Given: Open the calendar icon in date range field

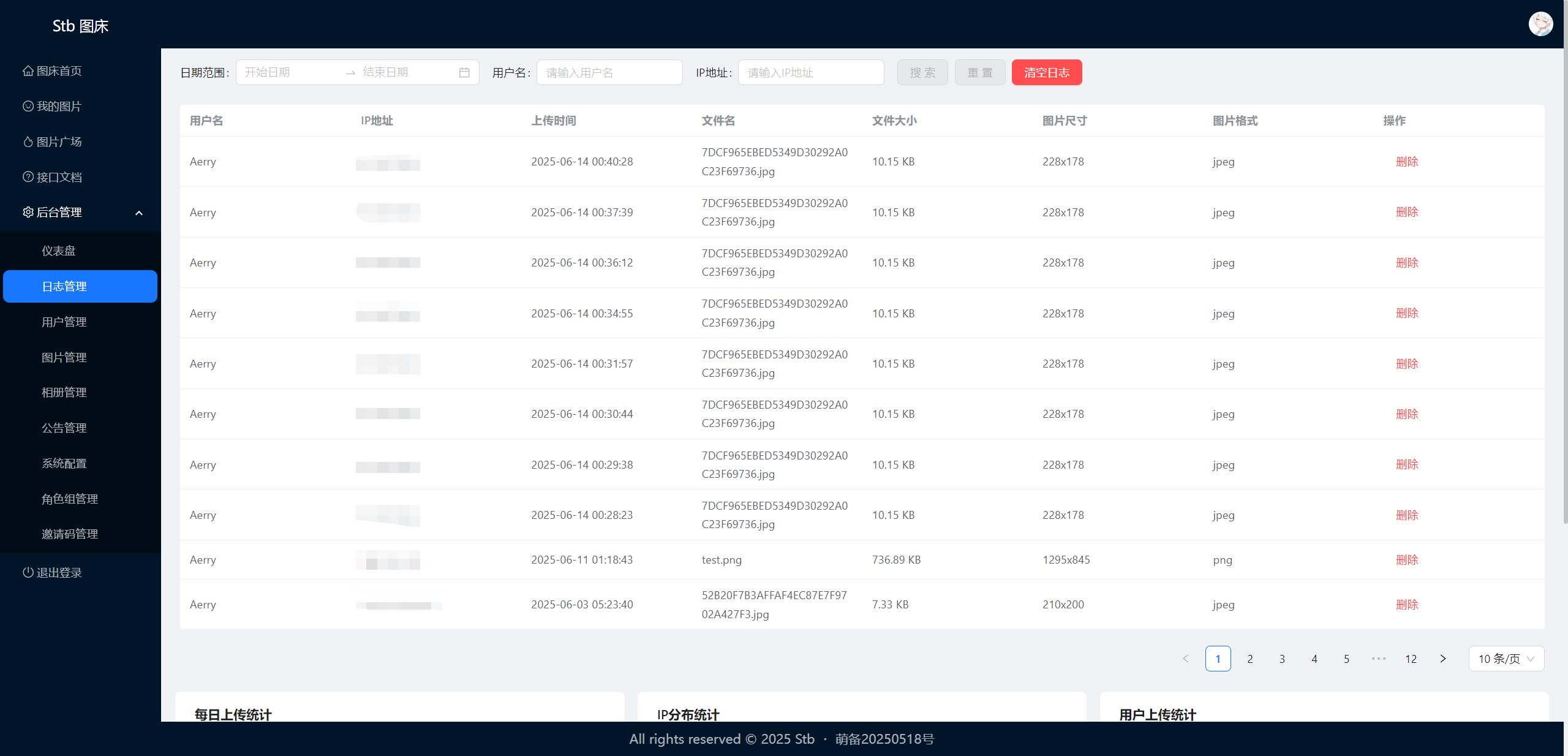Looking at the screenshot, I should (464, 72).
